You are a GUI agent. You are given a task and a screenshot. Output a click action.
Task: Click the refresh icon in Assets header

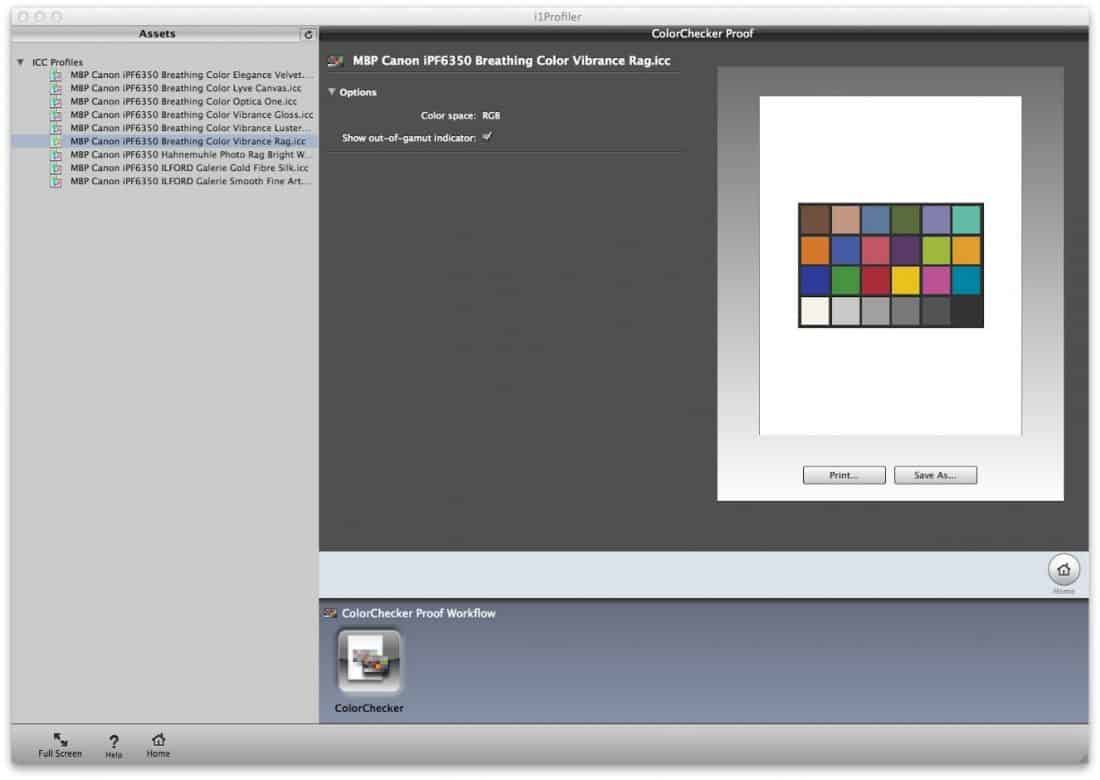click(x=308, y=34)
